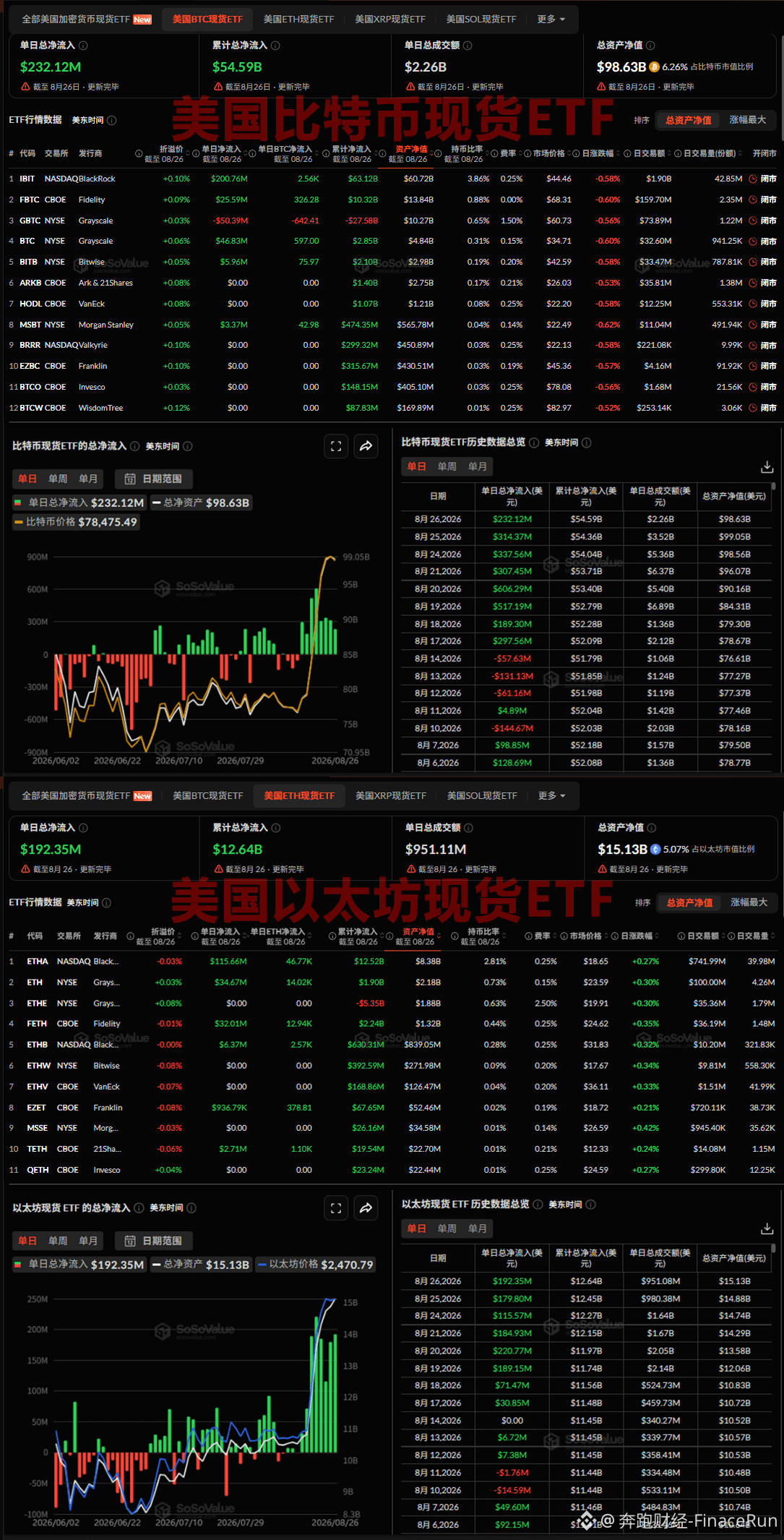The width and height of the screenshot is (784, 1540).
Task: Open the info icon next to 单日总净流入 $192.35M
Action: pyautogui.click(x=83, y=828)
